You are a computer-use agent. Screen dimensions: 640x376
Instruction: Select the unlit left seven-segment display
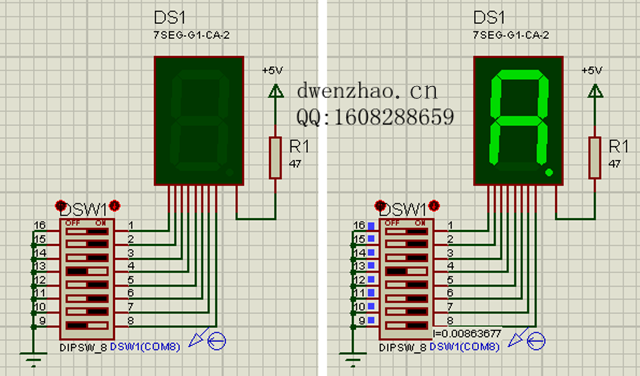pyautogui.click(x=199, y=121)
